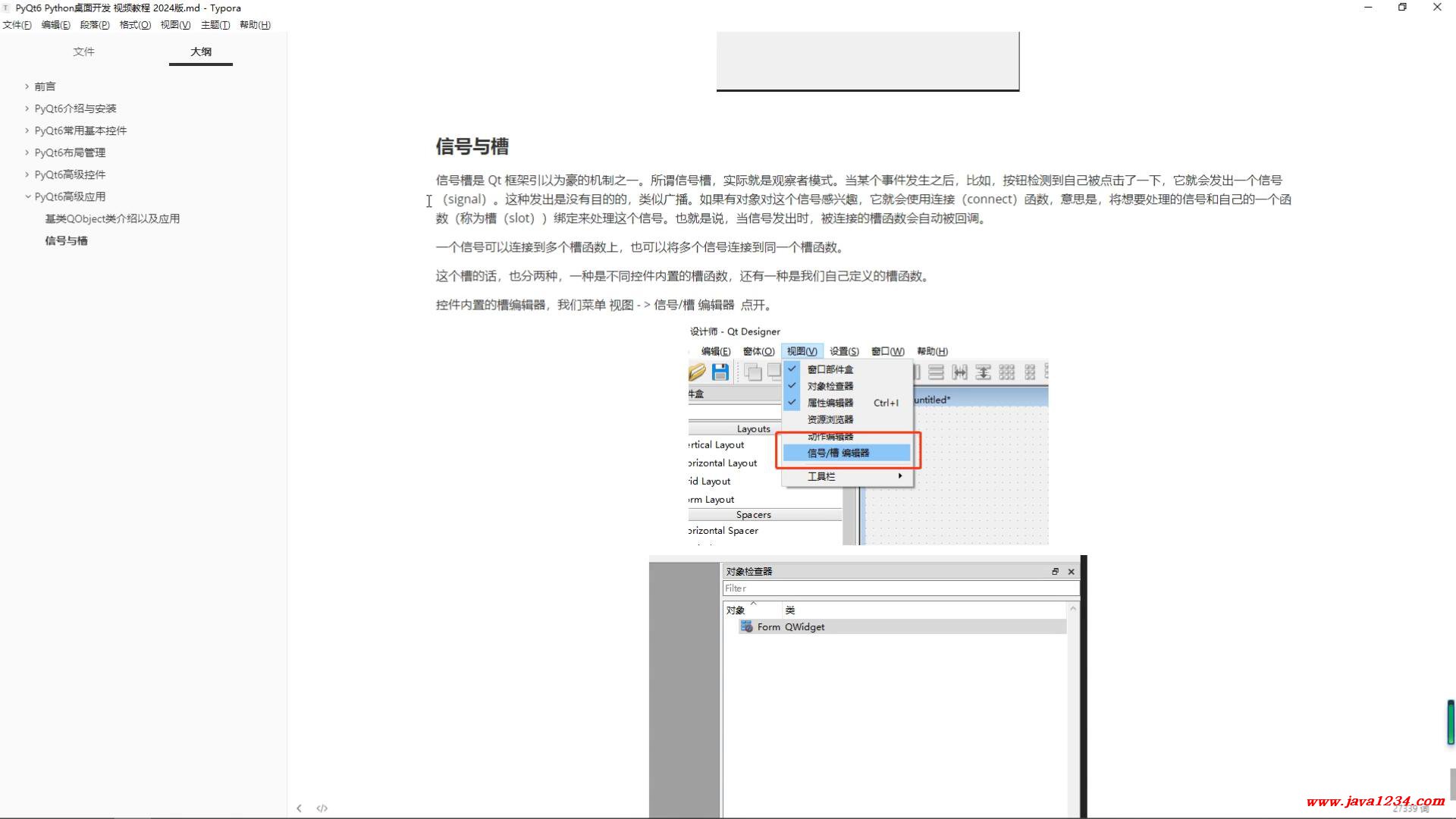Expand the 前言 outline chevron
This screenshot has height=819, width=1456.
pyautogui.click(x=27, y=86)
